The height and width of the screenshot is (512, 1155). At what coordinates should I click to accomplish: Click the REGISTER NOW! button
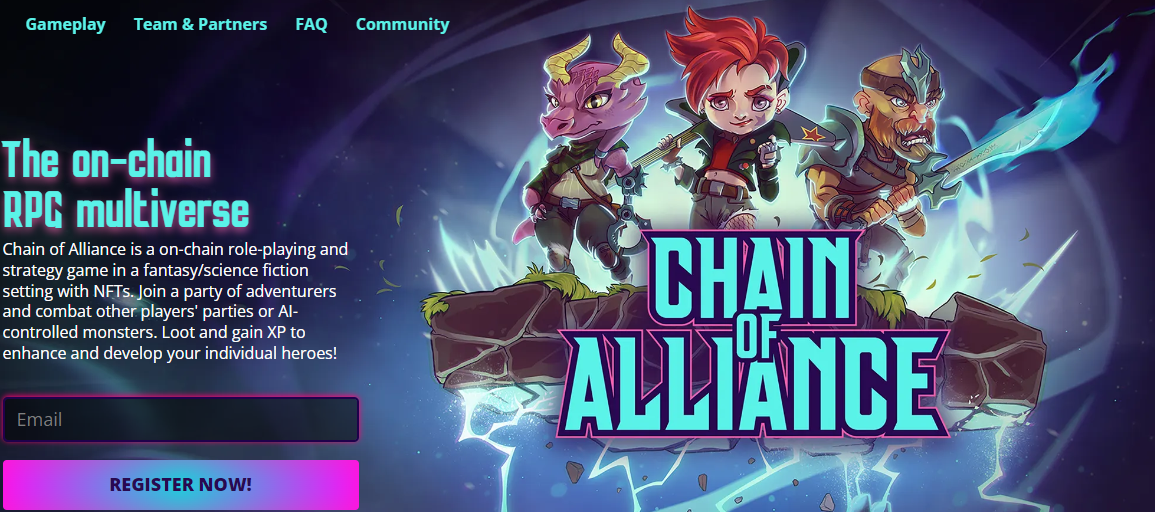[181, 485]
